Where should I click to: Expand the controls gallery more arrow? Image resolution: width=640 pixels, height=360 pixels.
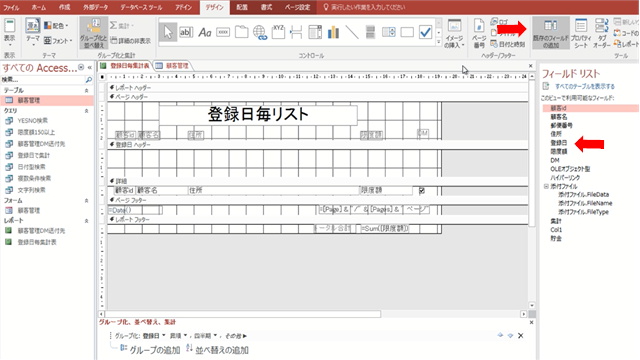click(x=439, y=42)
